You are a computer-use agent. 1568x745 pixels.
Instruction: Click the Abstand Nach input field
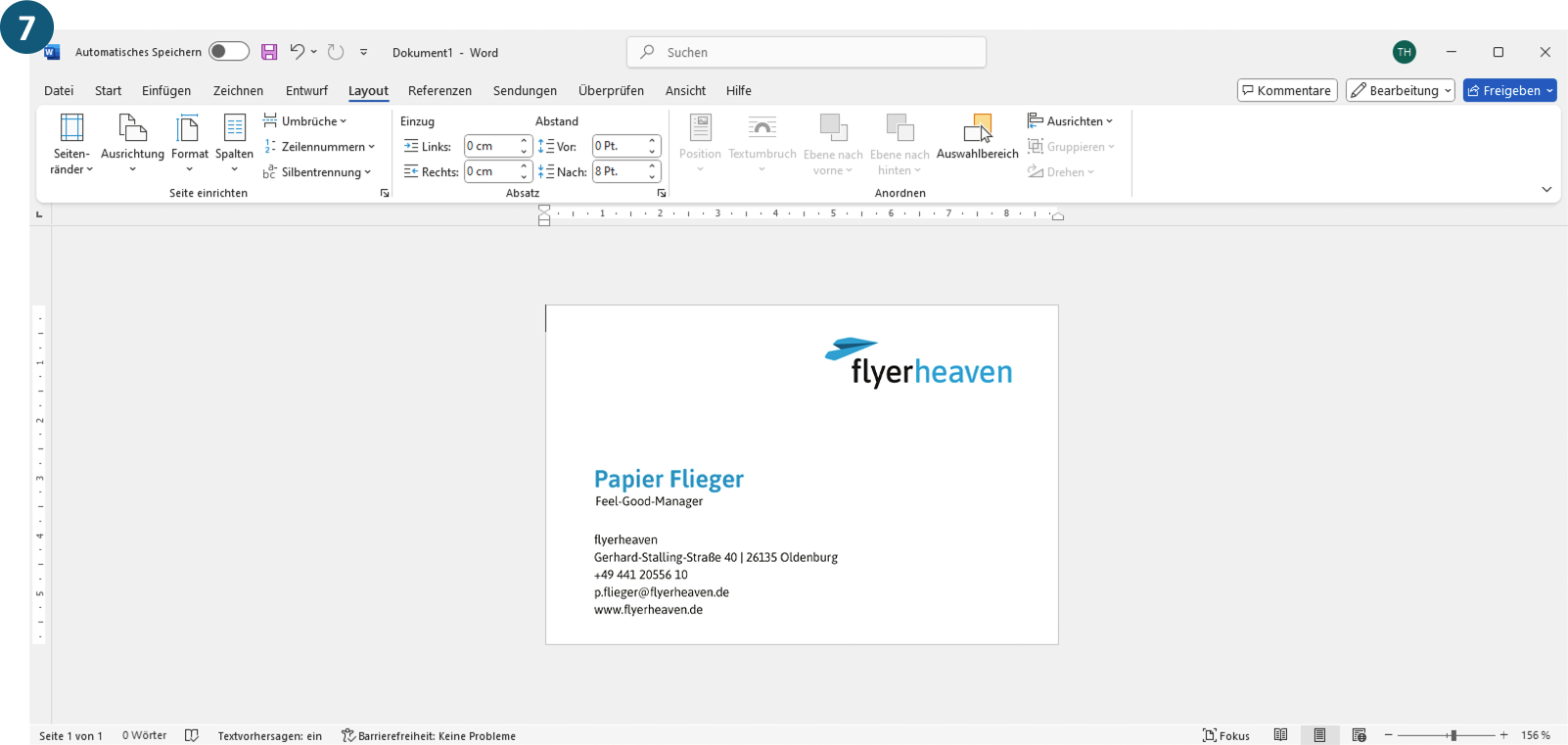pyautogui.click(x=619, y=171)
